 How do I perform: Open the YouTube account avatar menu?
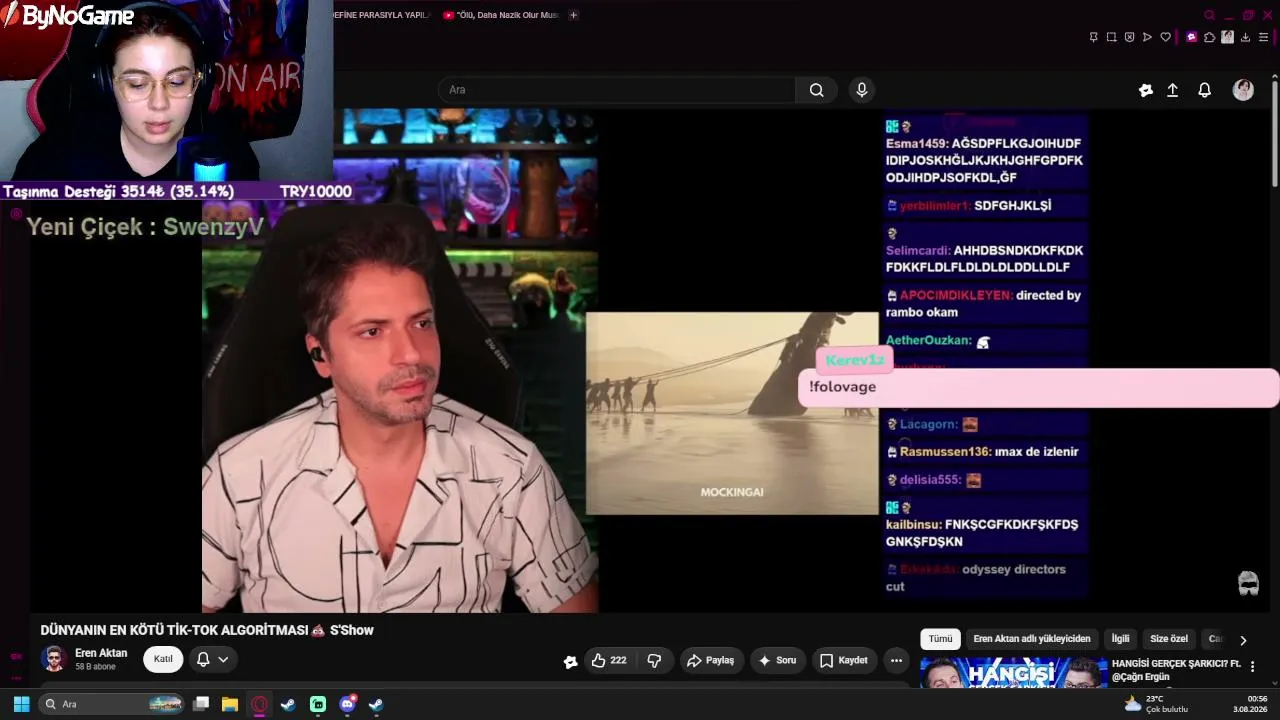pyautogui.click(x=1243, y=90)
